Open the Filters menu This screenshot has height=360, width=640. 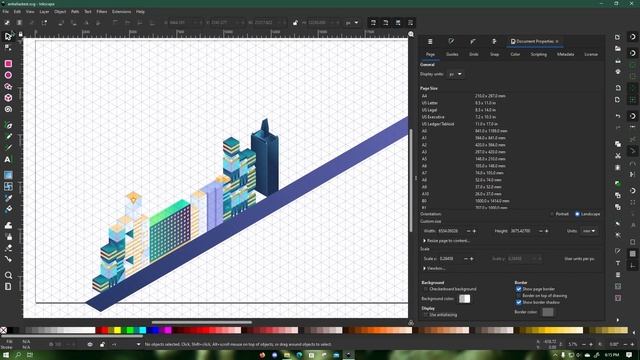tap(102, 12)
